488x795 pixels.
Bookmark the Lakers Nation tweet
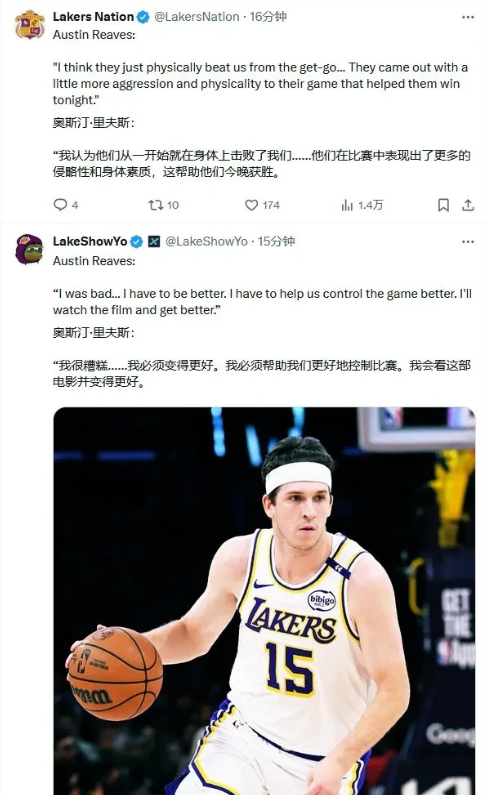point(443,205)
